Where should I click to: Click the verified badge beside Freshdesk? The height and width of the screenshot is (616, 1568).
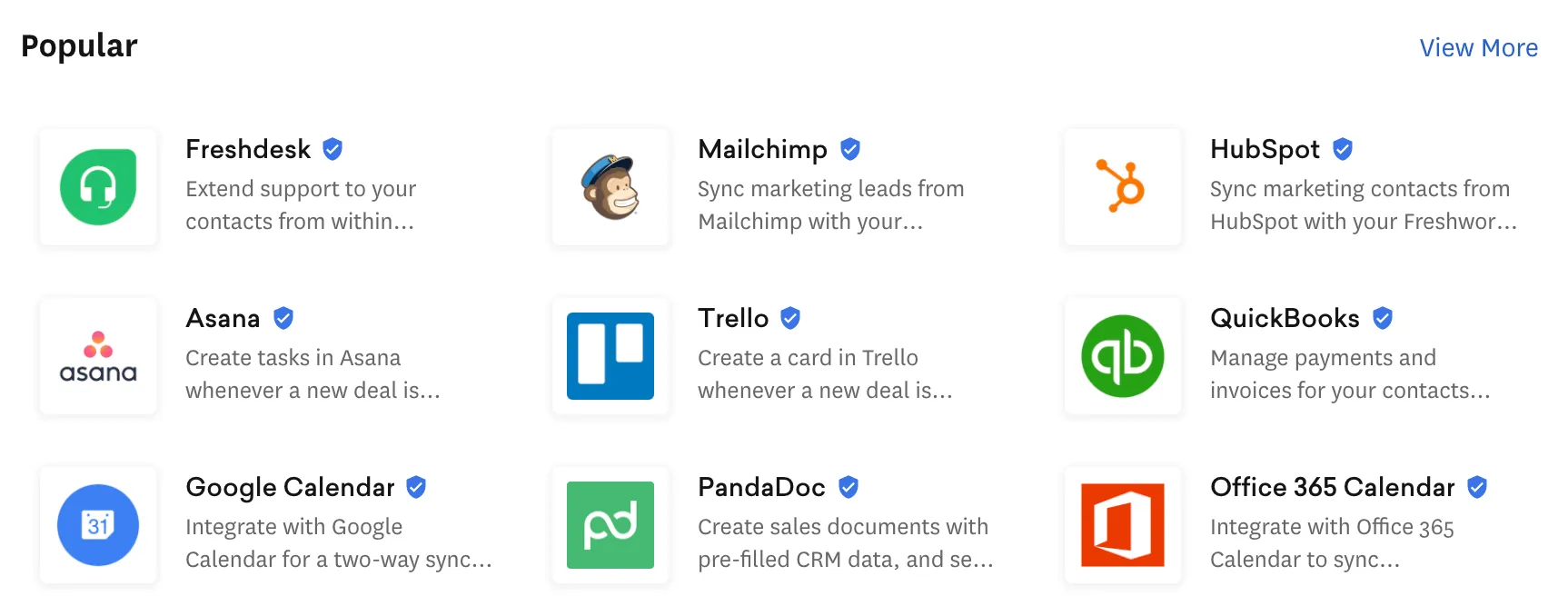pyautogui.click(x=332, y=149)
